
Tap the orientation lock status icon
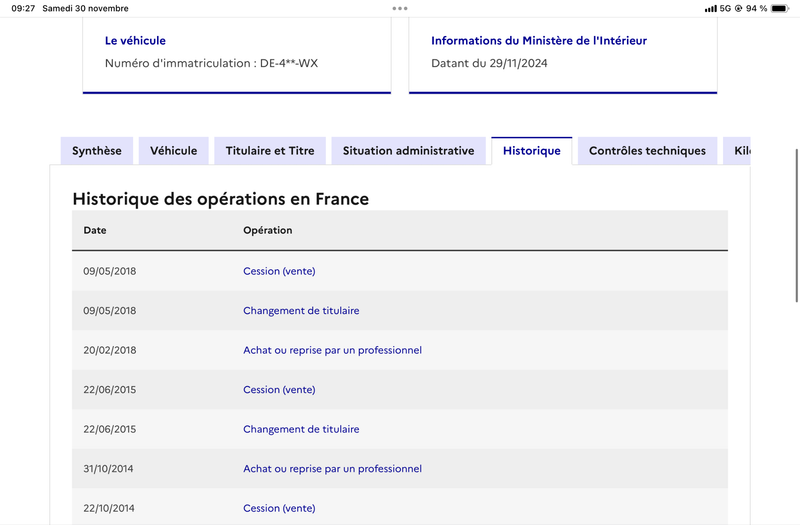pyautogui.click(x=738, y=9)
